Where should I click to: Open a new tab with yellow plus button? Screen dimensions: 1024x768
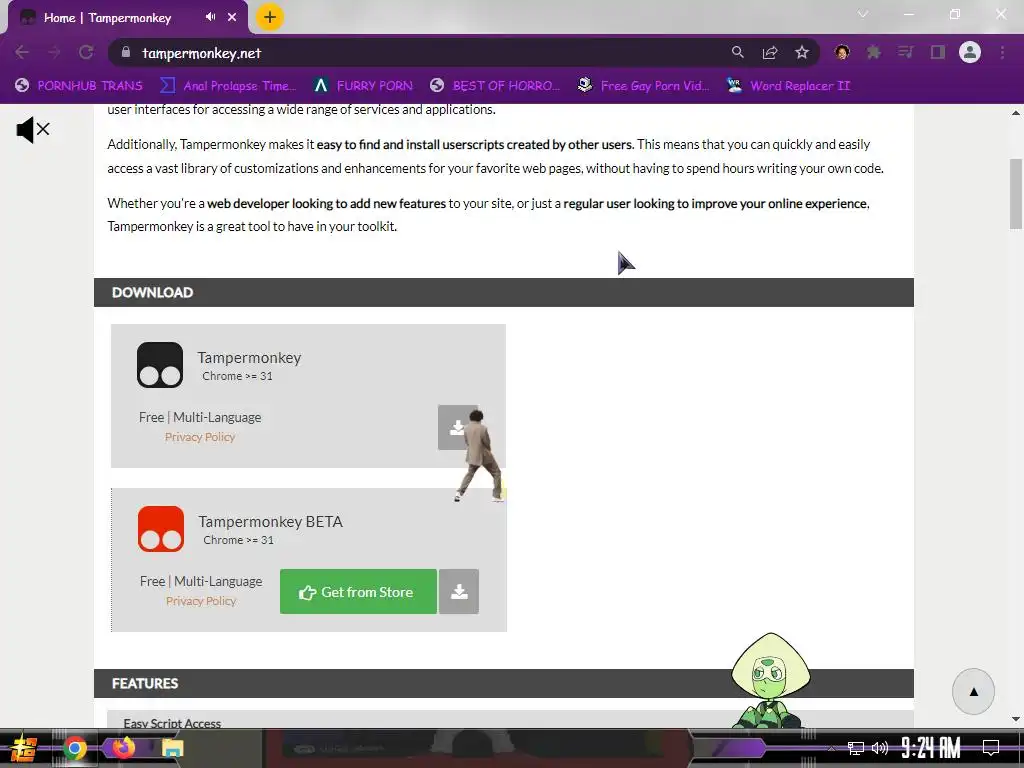click(x=270, y=17)
